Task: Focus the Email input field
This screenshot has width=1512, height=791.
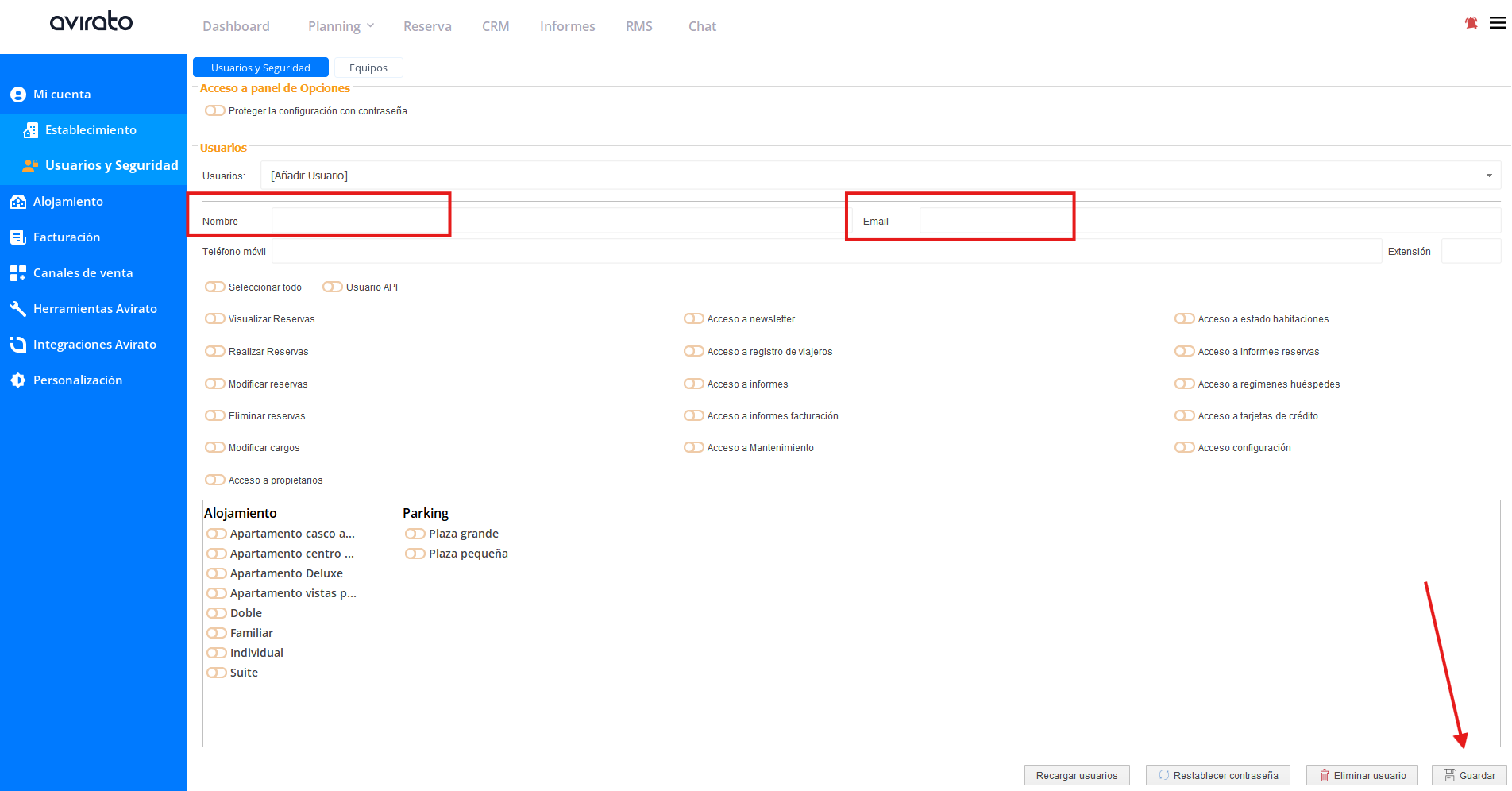Action: 1210,221
